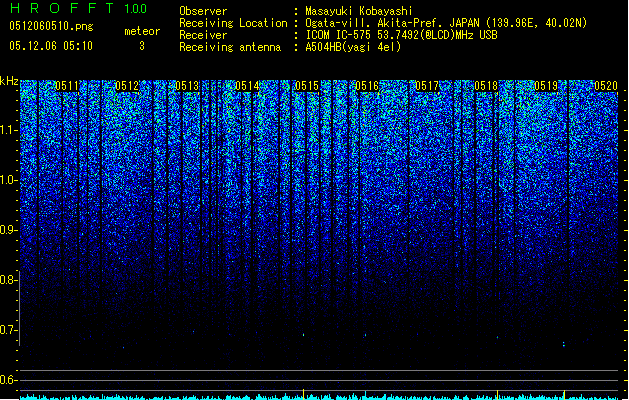Select the file name 0512060510.png
Screen dimensions: 629x400
(x=51, y=26)
